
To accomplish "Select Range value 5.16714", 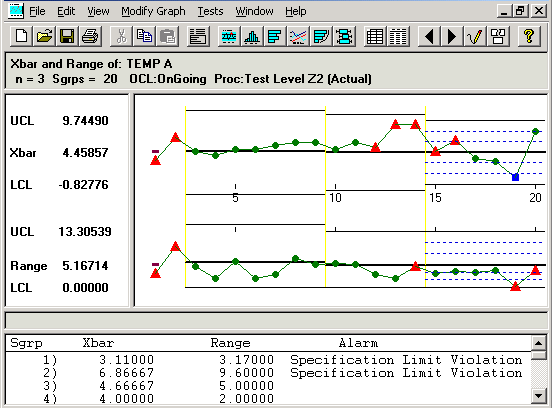I will 85,265.
